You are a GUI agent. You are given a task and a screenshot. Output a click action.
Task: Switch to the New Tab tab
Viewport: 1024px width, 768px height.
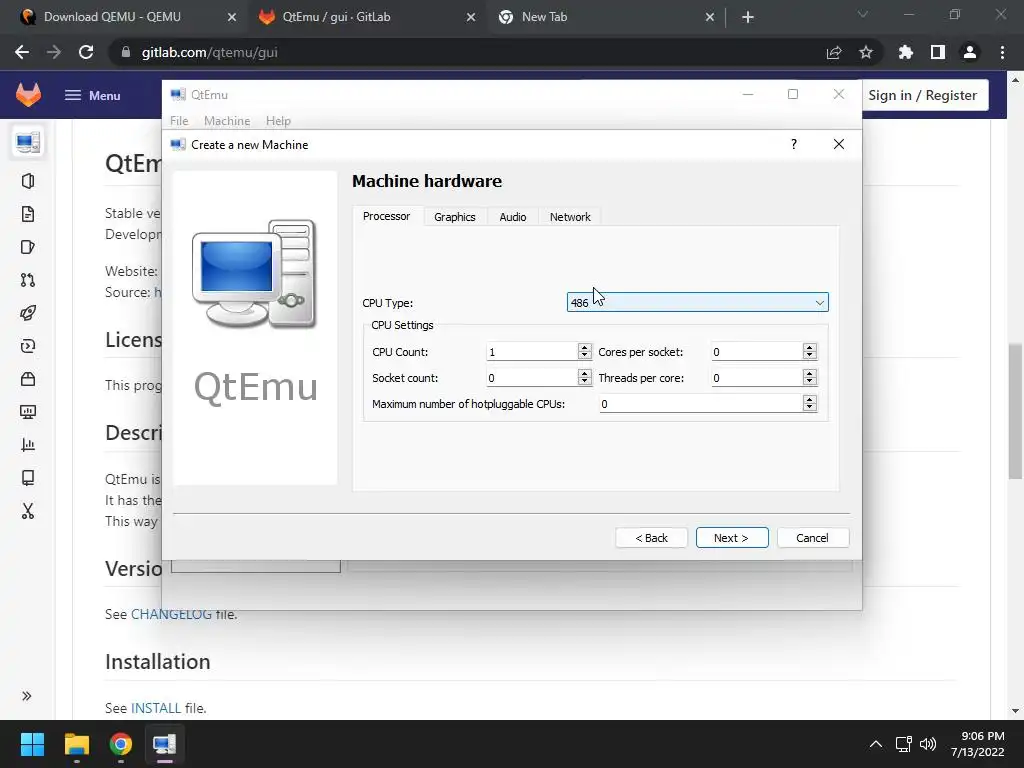coord(544,17)
